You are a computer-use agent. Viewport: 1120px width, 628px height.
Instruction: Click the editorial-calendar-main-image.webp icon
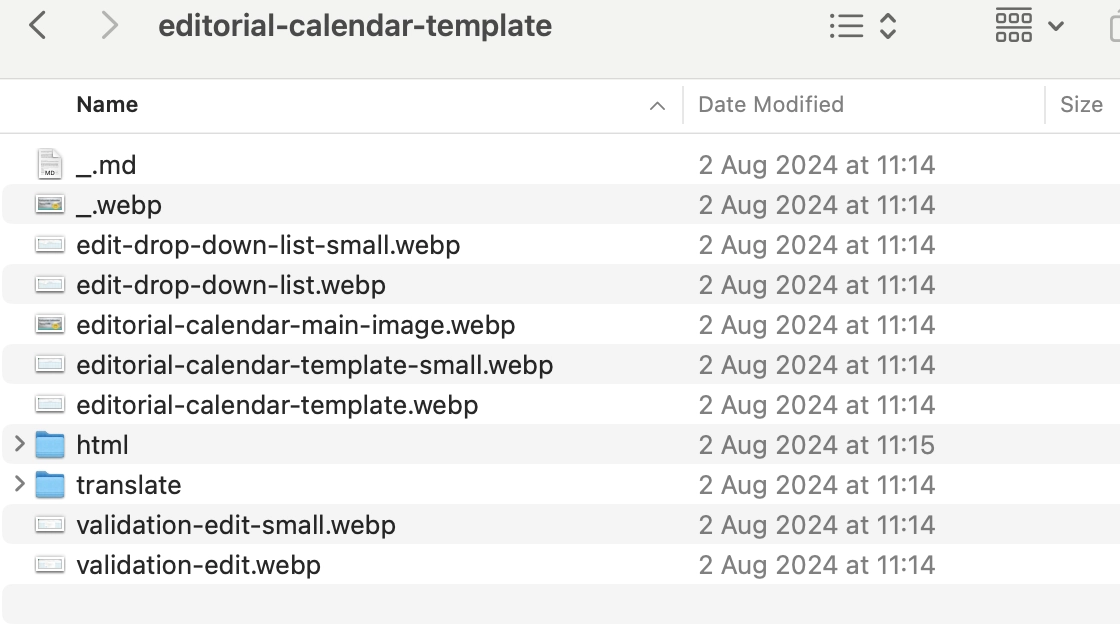[49, 324]
